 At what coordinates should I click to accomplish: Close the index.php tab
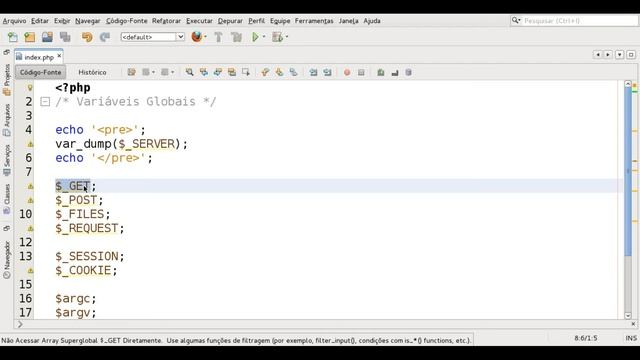59,56
